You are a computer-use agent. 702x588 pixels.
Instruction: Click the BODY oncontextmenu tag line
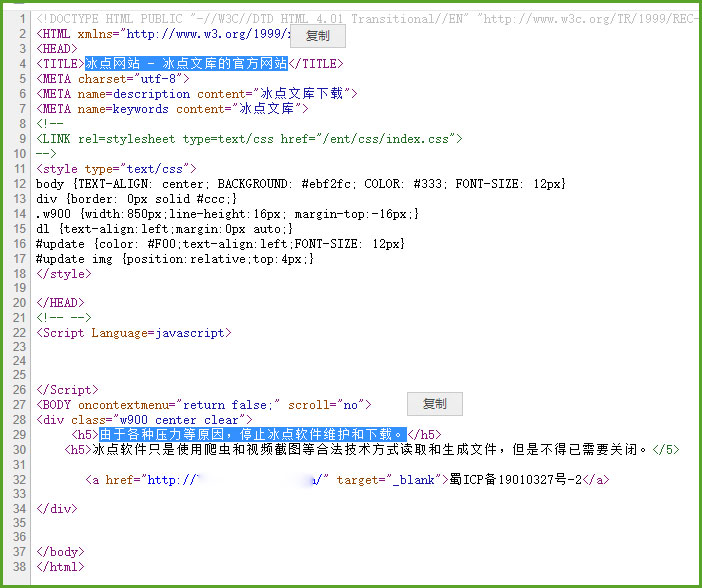204,405
